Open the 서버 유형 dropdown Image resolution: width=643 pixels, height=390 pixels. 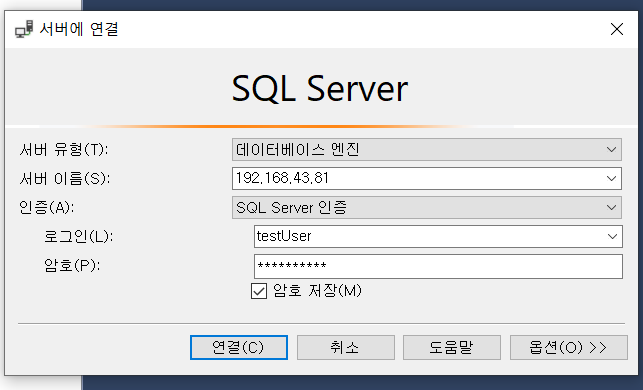tap(426, 150)
